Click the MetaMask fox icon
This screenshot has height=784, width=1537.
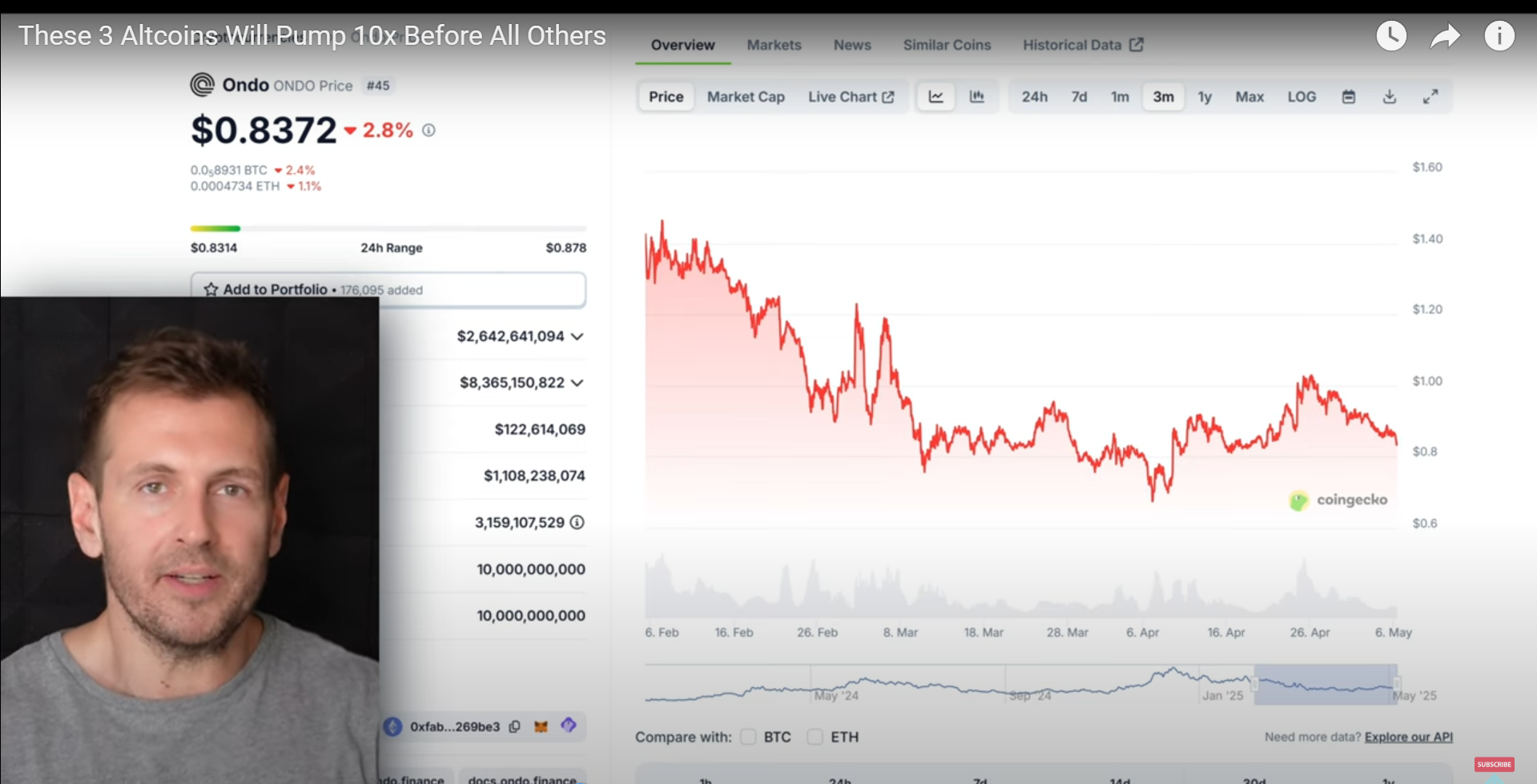pyautogui.click(x=541, y=726)
